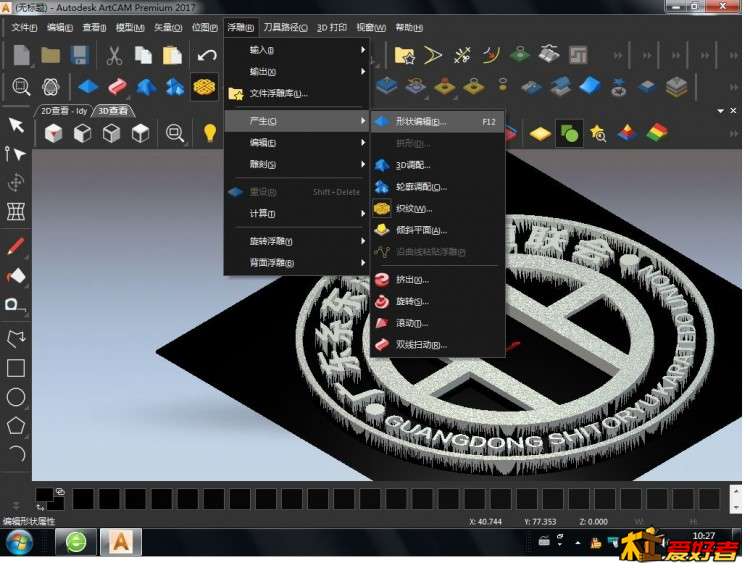750x568 pixels.
Task: Expand the 输出(X) submenu
Action: pos(297,72)
